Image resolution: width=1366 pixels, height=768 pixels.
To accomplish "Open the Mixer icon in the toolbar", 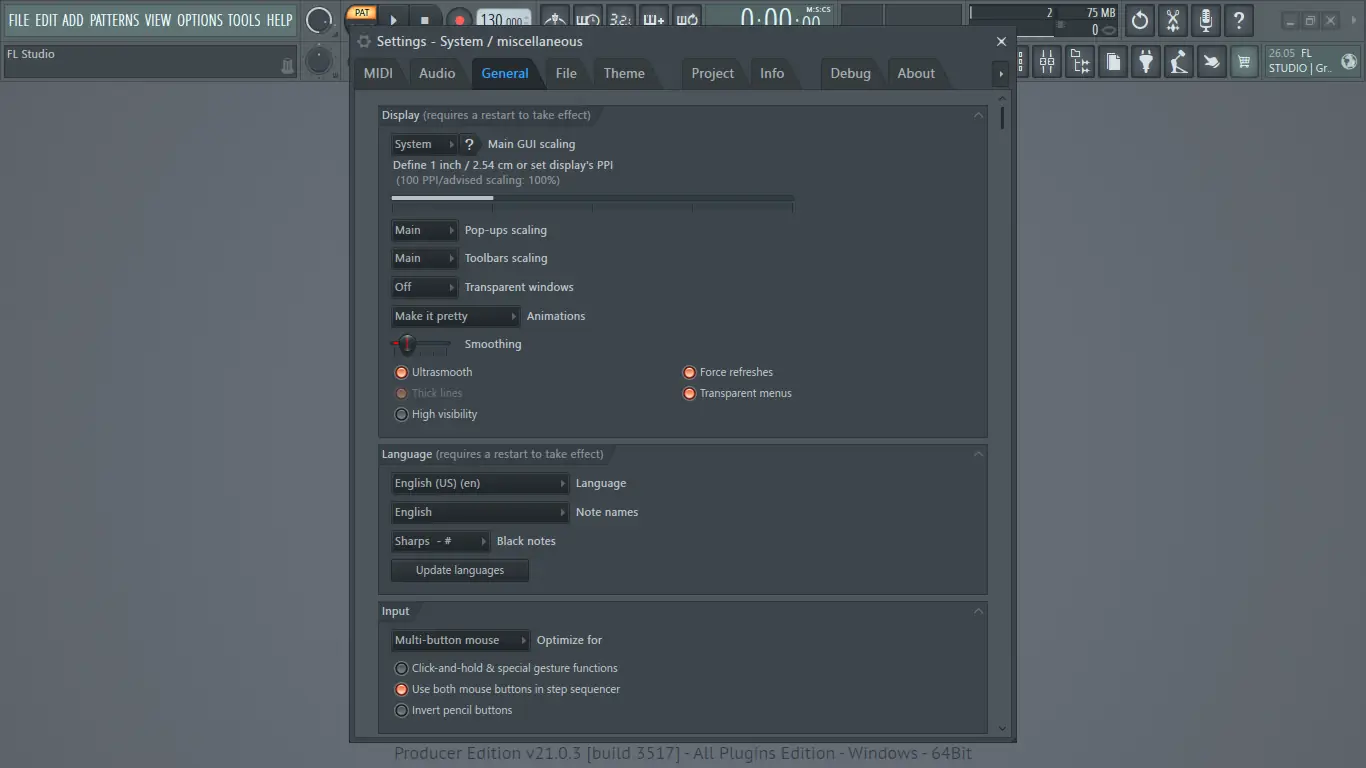I will pos(1046,61).
